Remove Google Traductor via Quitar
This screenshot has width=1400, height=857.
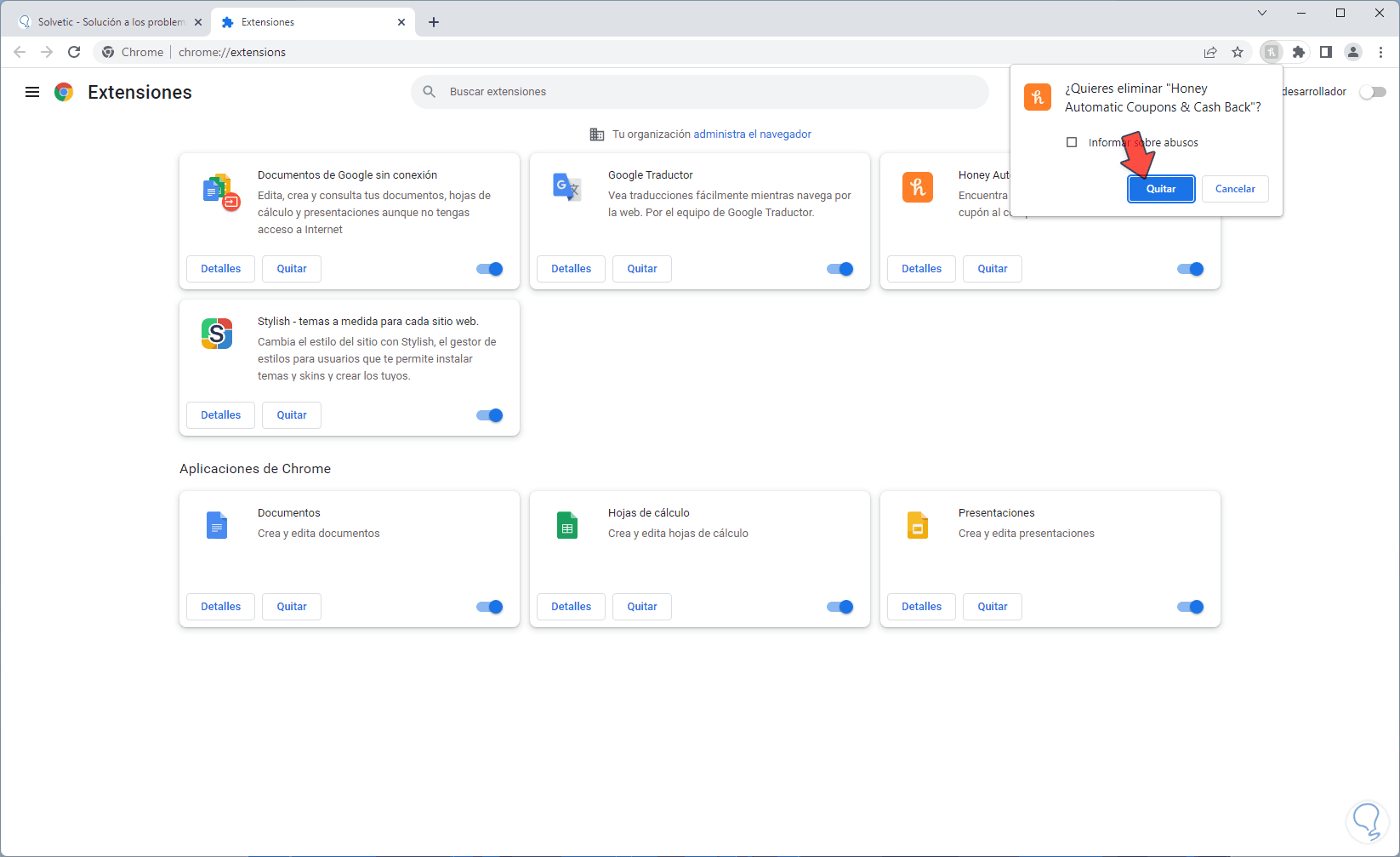click(x=642, y=269)
